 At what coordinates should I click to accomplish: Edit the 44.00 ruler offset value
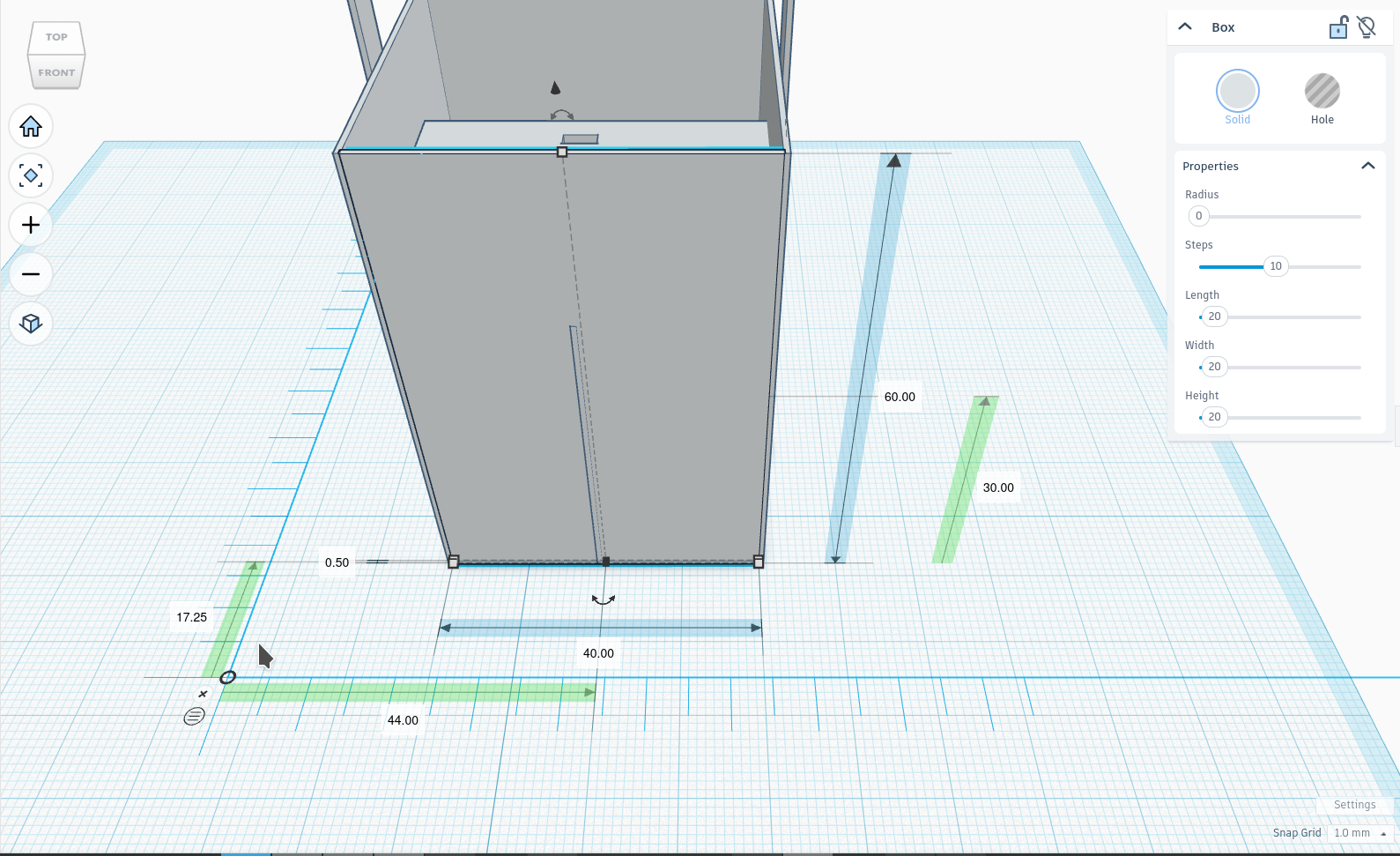[403, 720]
